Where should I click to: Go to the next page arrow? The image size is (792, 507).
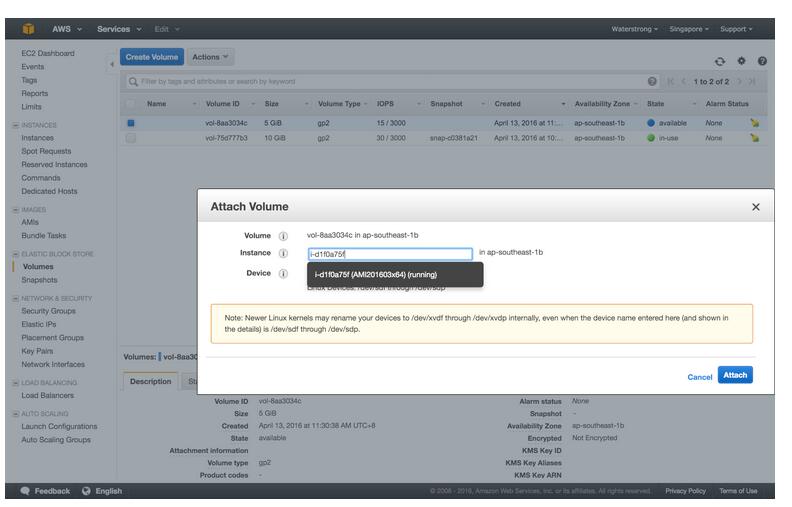pyautogui.click(x=739, y=82)
